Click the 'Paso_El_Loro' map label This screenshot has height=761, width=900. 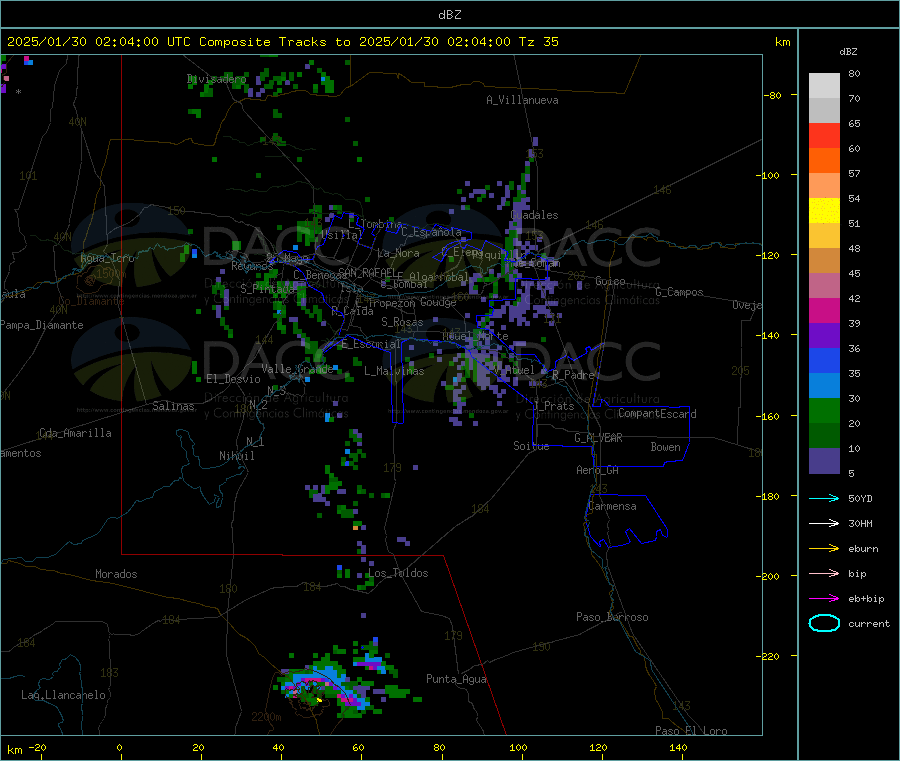(x=691, y=731)
